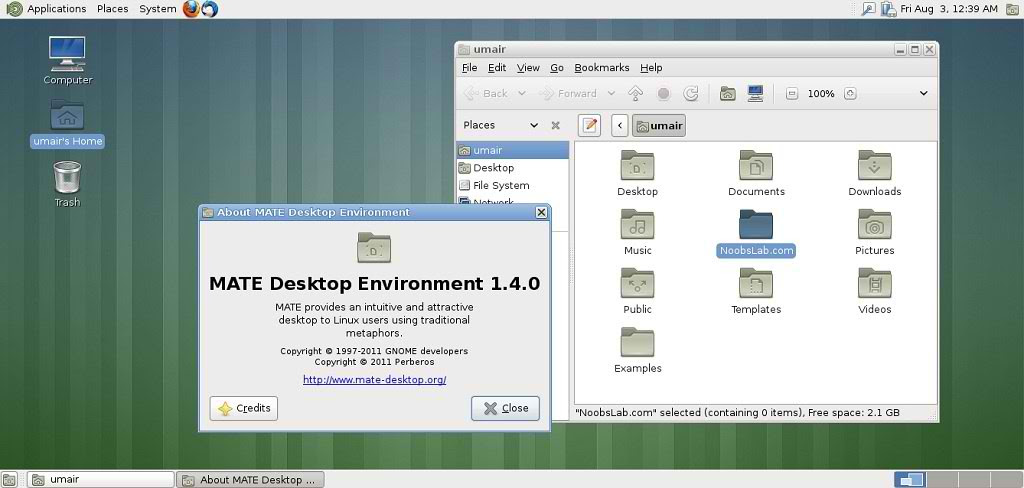Screen dimensions: 1024x488
Task: Click the Forward toolbar button
Action: 568,93
